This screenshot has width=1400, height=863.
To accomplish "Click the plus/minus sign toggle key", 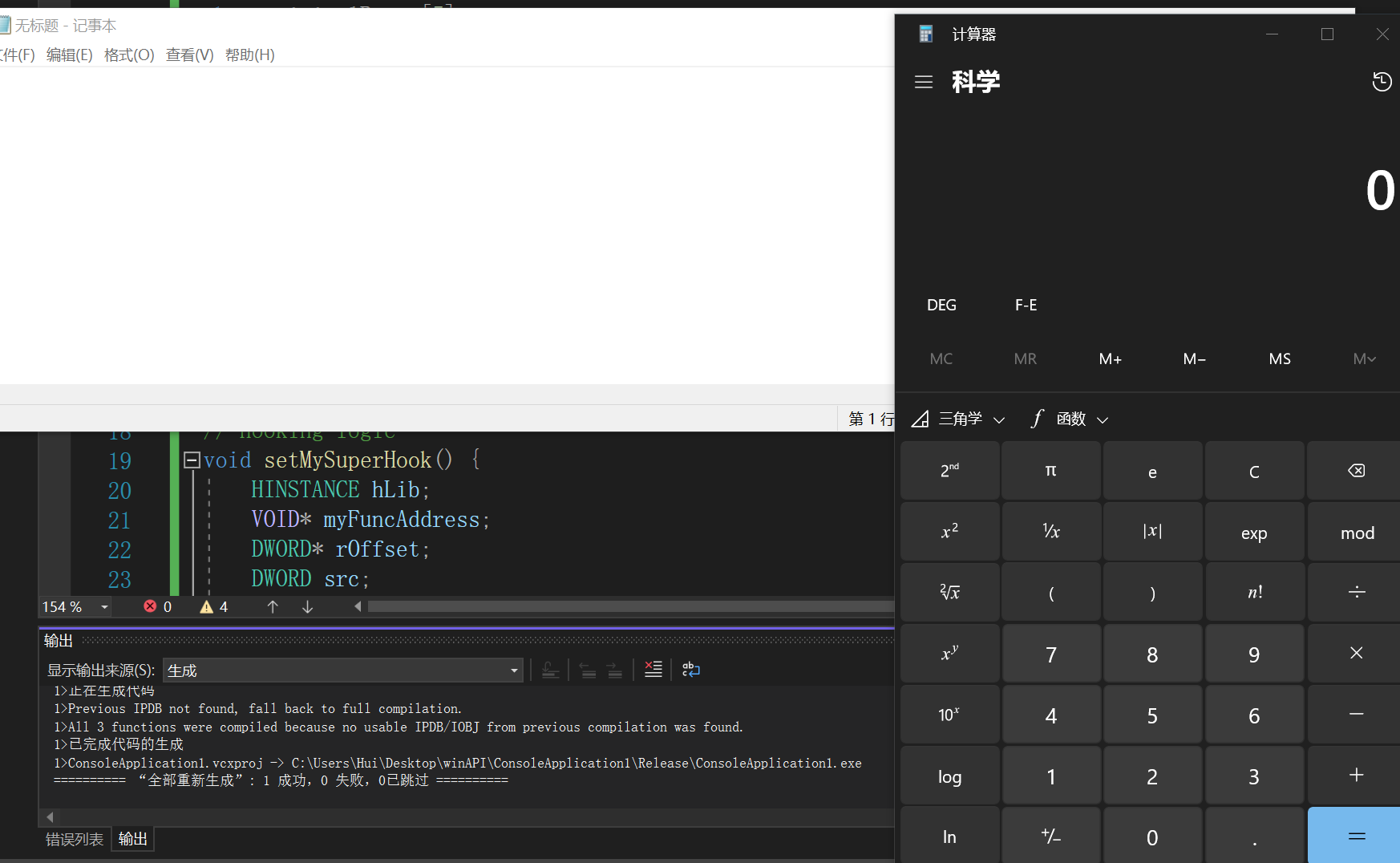I will pos(1051,836).
